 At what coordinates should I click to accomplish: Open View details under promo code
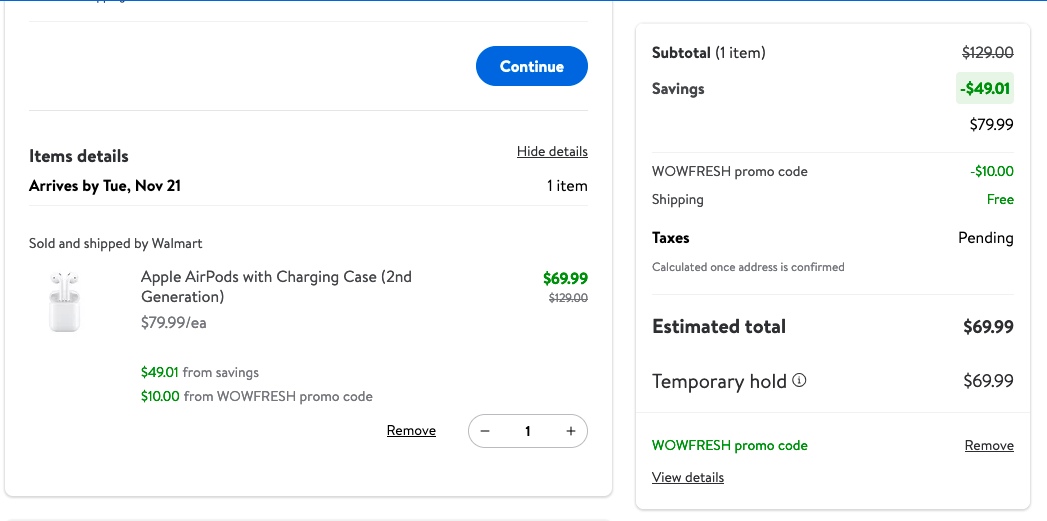pos(688,478)
